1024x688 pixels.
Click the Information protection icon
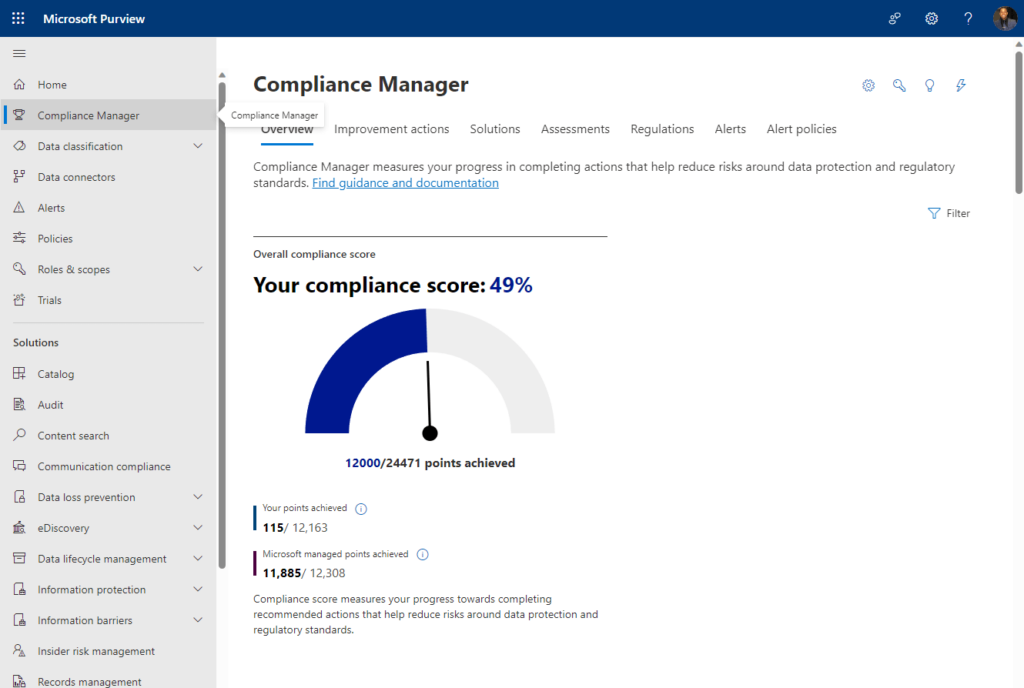(20, 589)
